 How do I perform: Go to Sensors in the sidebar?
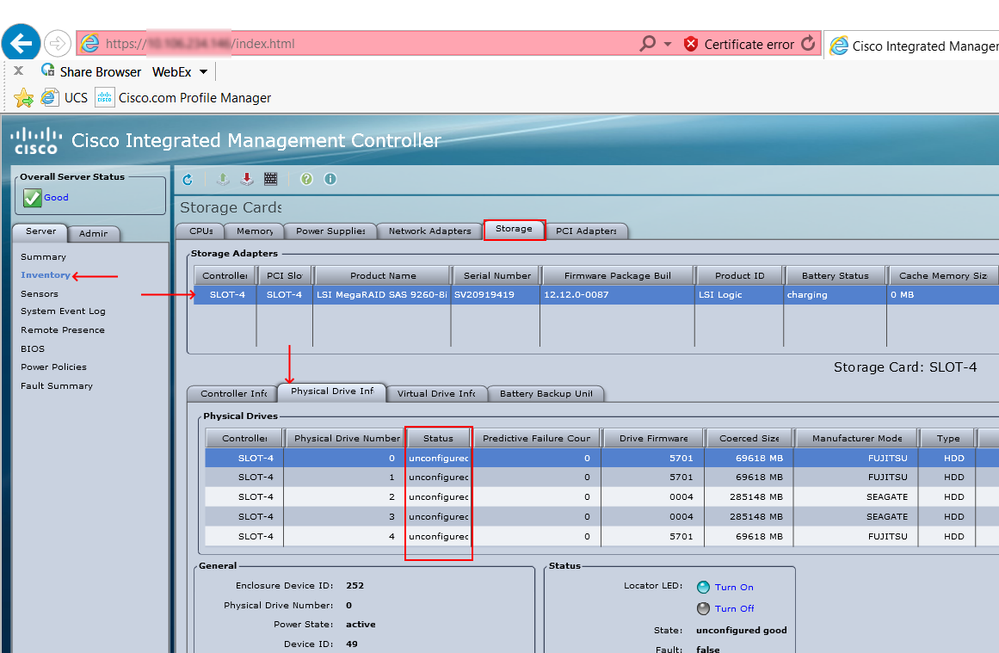coord(40,294)
